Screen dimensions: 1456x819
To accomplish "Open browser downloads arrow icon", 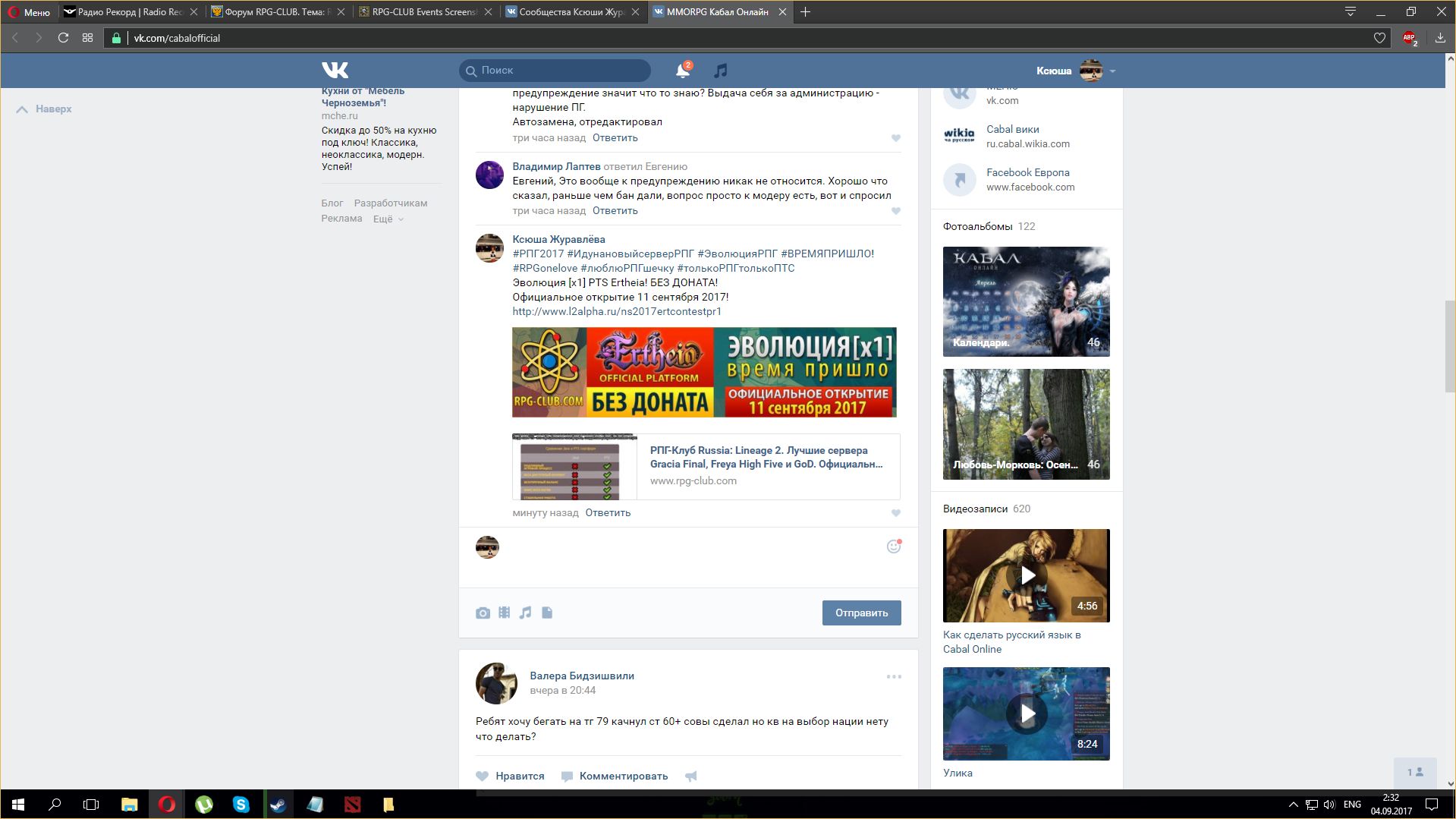I will (1440, 38).
